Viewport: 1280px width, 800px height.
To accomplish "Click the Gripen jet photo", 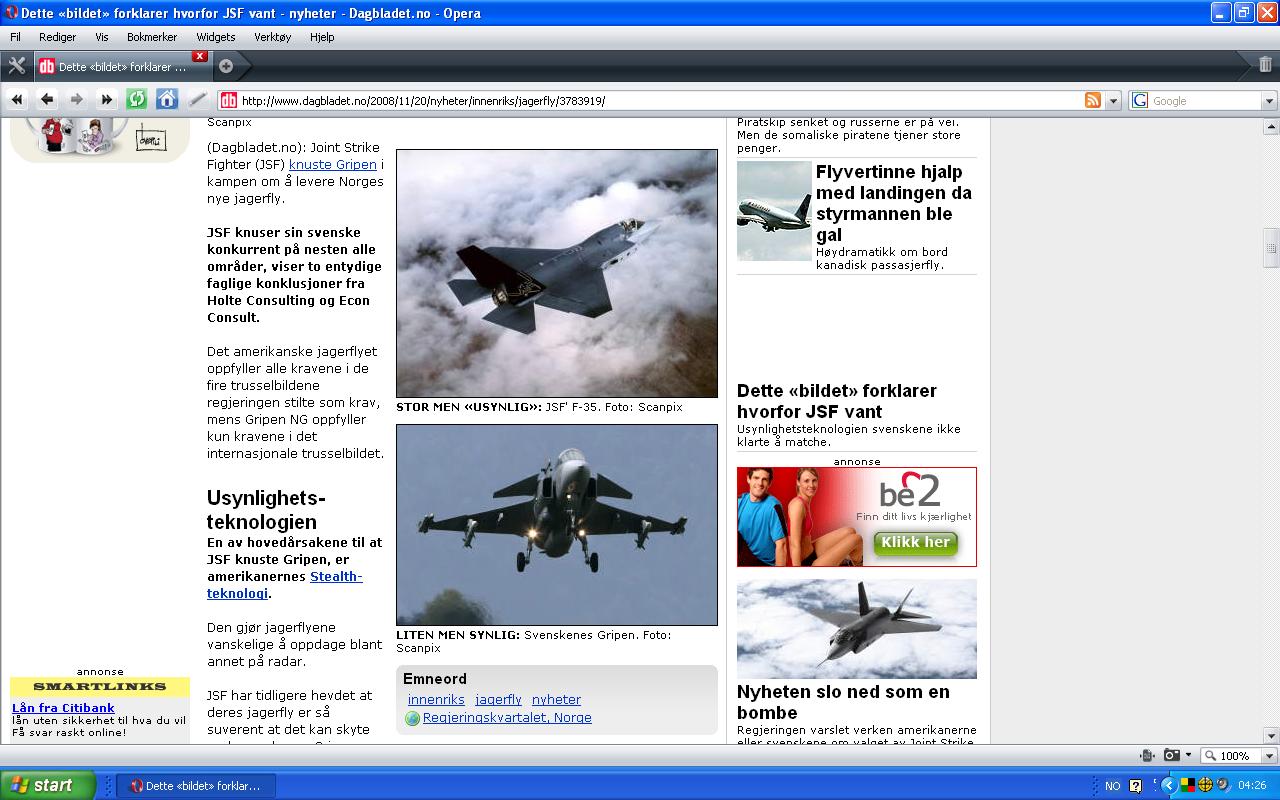I will coord(557,525).
